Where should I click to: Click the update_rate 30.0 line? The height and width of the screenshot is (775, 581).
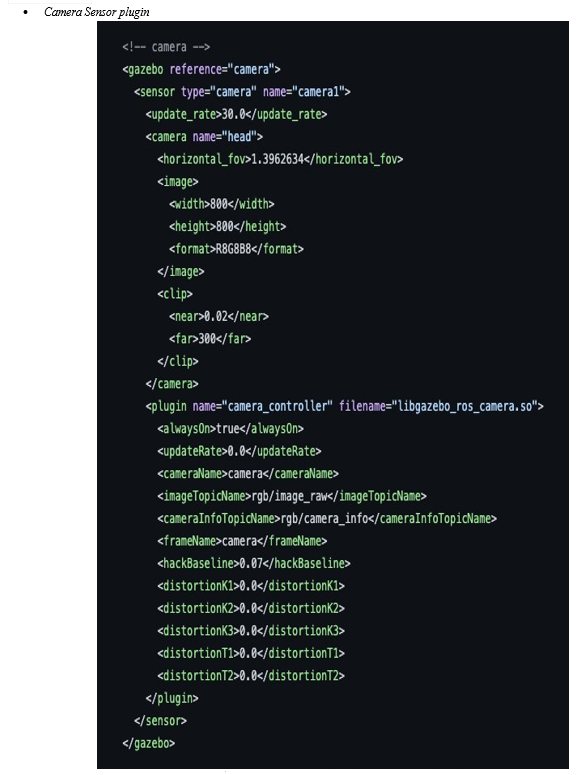[236, 114]
